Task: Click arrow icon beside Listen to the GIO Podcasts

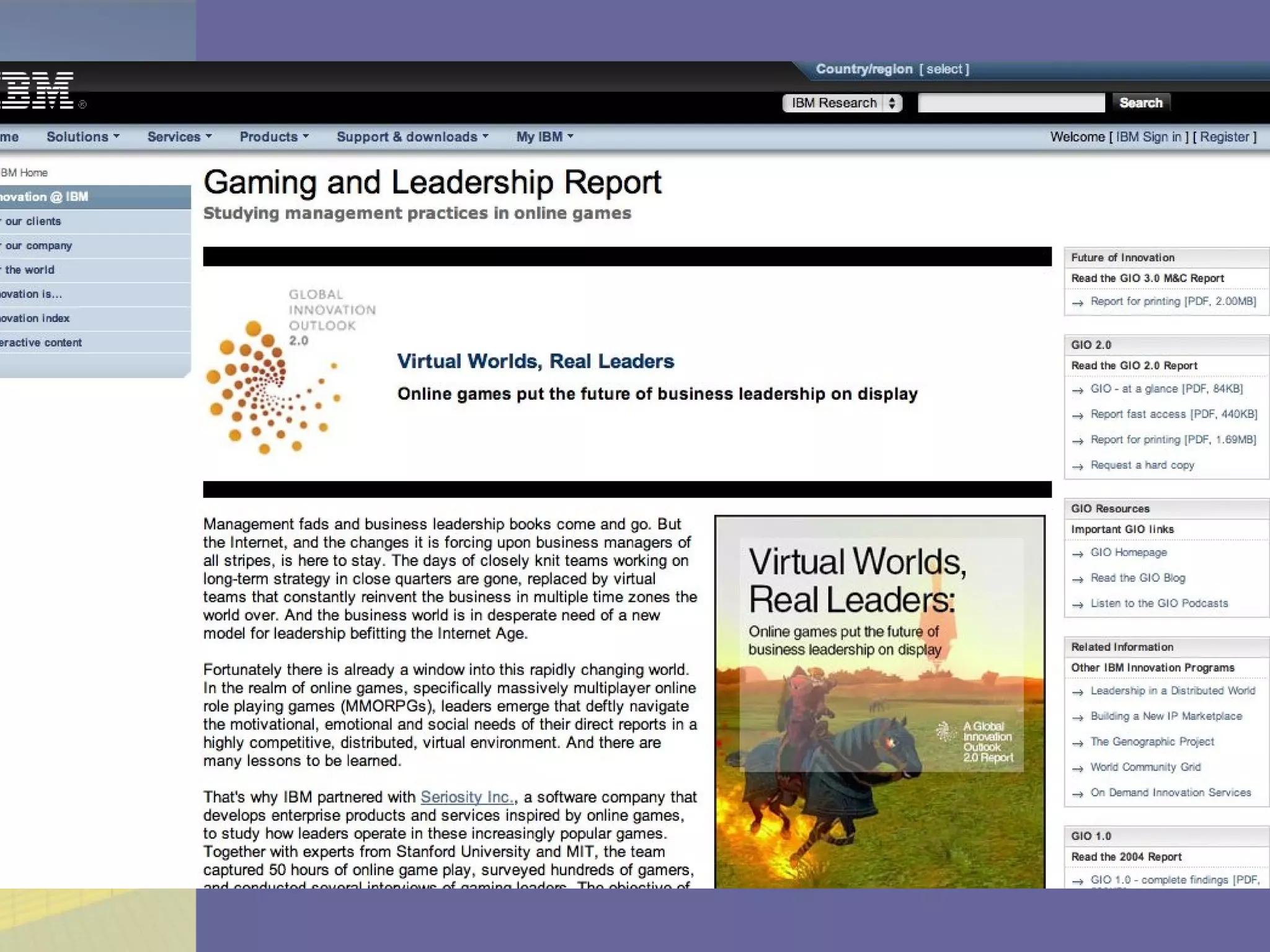Action: tap(1078, 604)
